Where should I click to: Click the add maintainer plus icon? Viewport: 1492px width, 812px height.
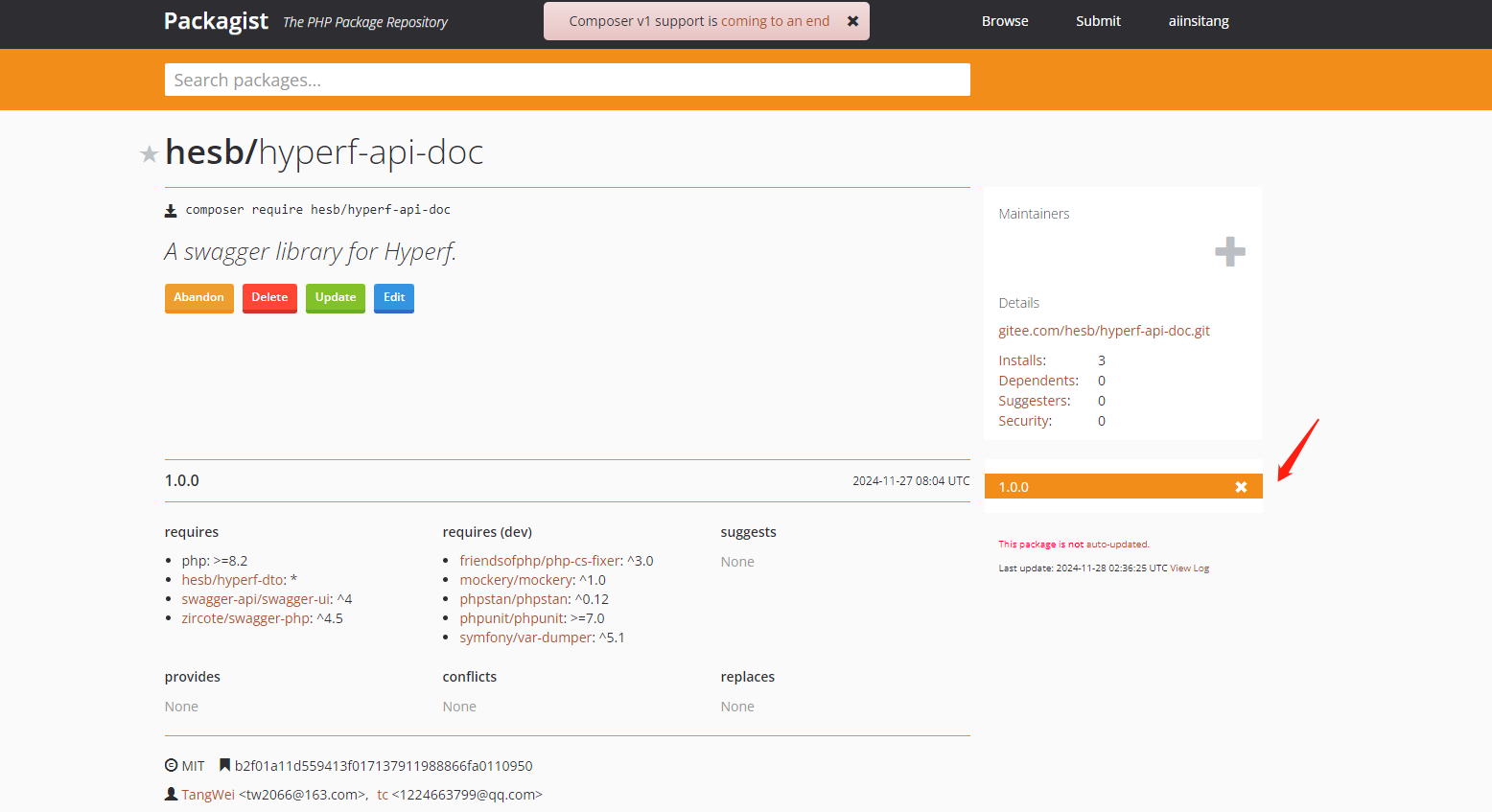[x=1230, y=252]
